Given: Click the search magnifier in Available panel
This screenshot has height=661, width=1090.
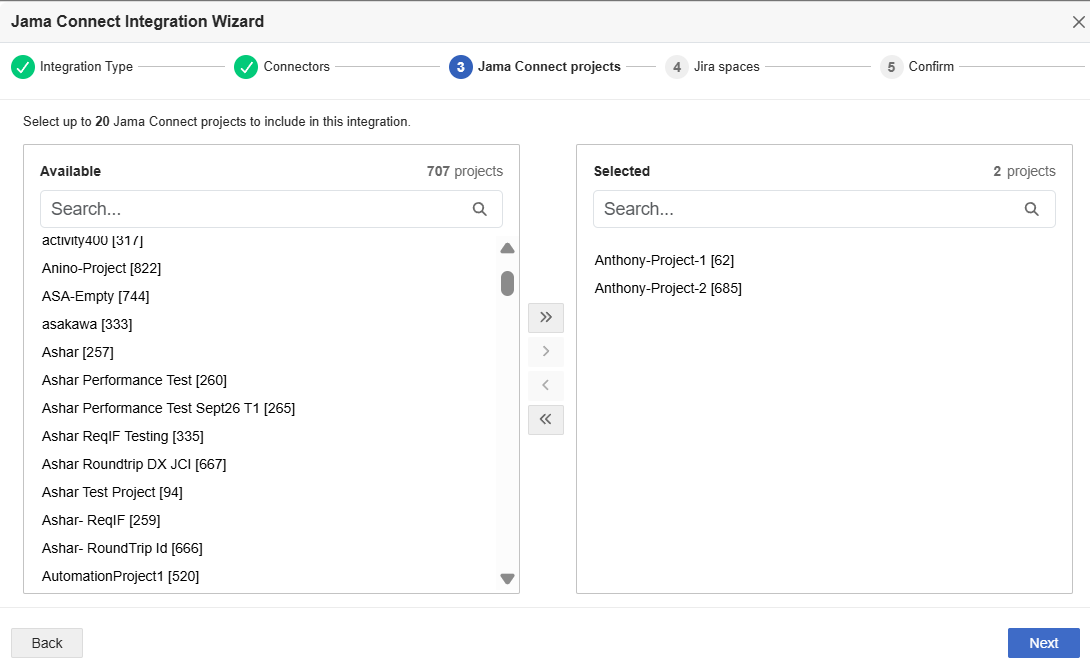Looking at the screenshot, I should point(480,209).
